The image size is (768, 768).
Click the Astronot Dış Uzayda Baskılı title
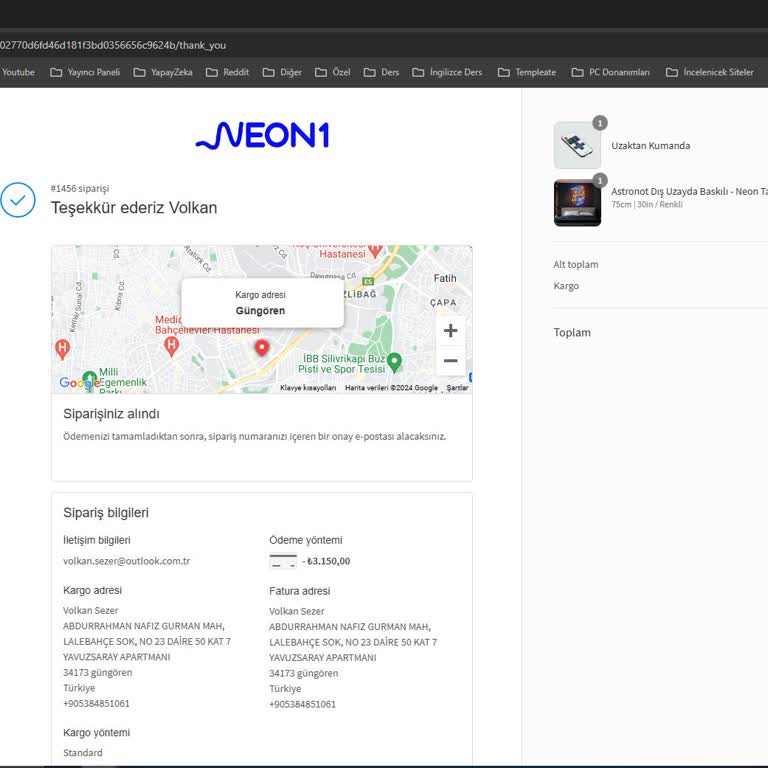tap(689, 192)
